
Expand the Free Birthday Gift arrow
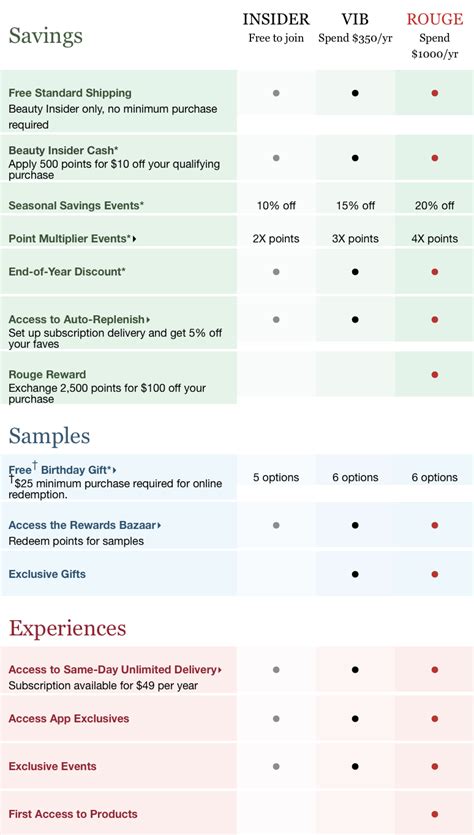pyautogui.click(x=115, y=470)
